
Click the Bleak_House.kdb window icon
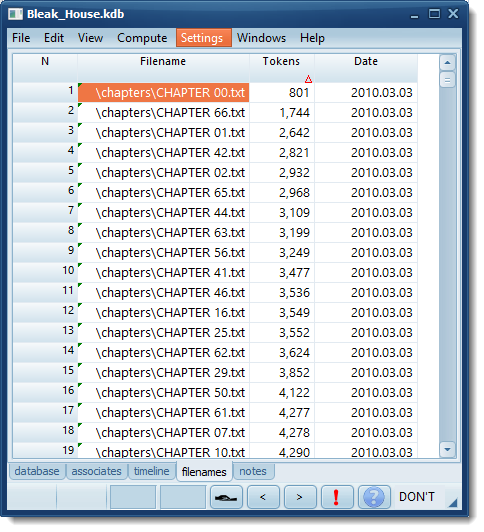(15, 14)
